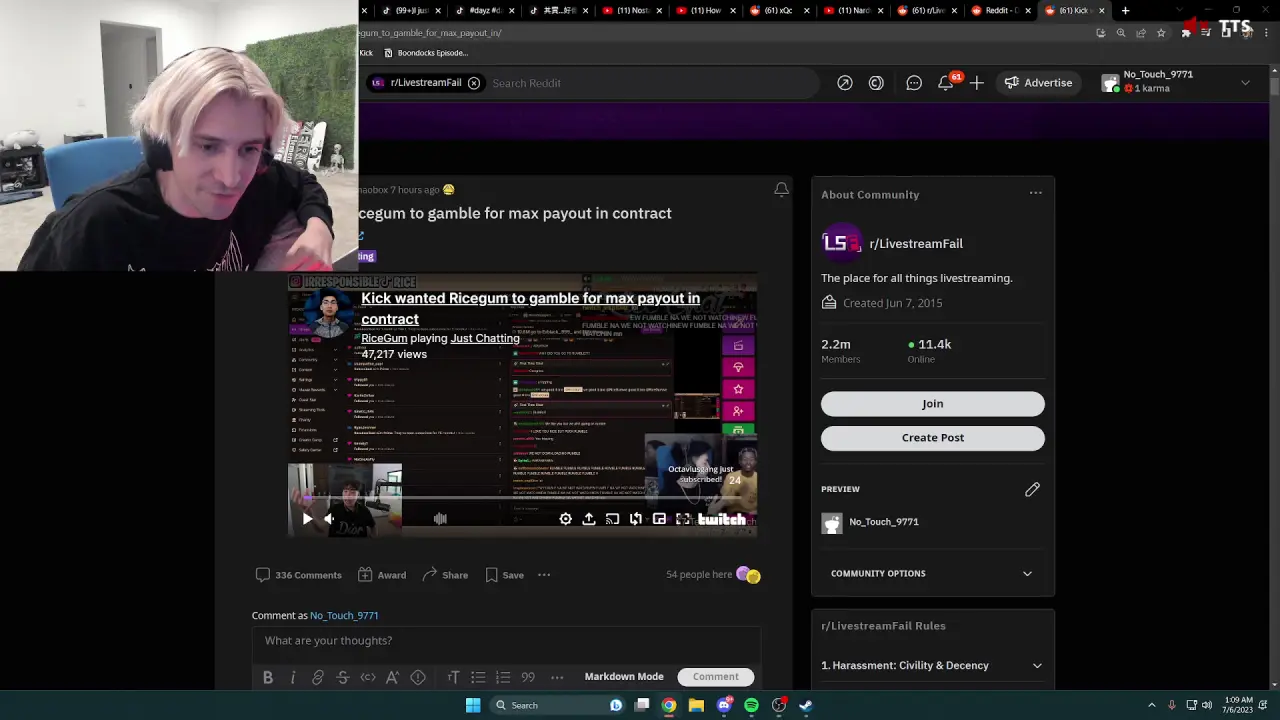The height and width of the screenshot is (720, 1280).
Task: Open notifications bell showing 61 alerts
Action: 945,83
